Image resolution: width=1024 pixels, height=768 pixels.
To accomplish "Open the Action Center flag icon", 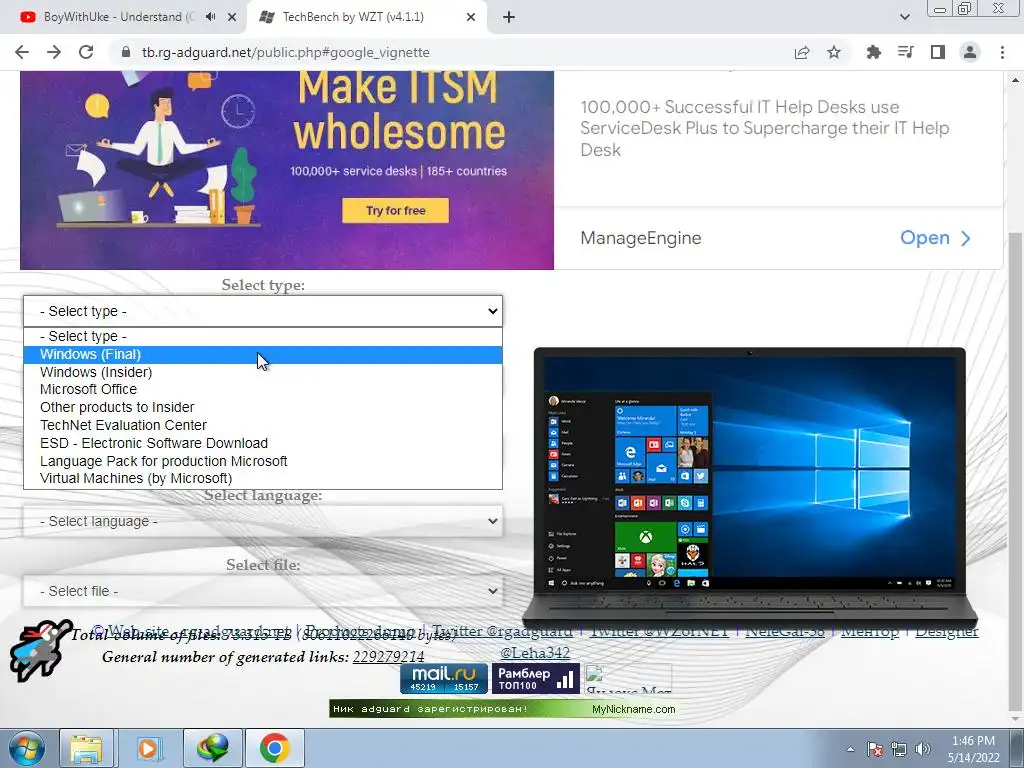I will click(x=875, y=749).
